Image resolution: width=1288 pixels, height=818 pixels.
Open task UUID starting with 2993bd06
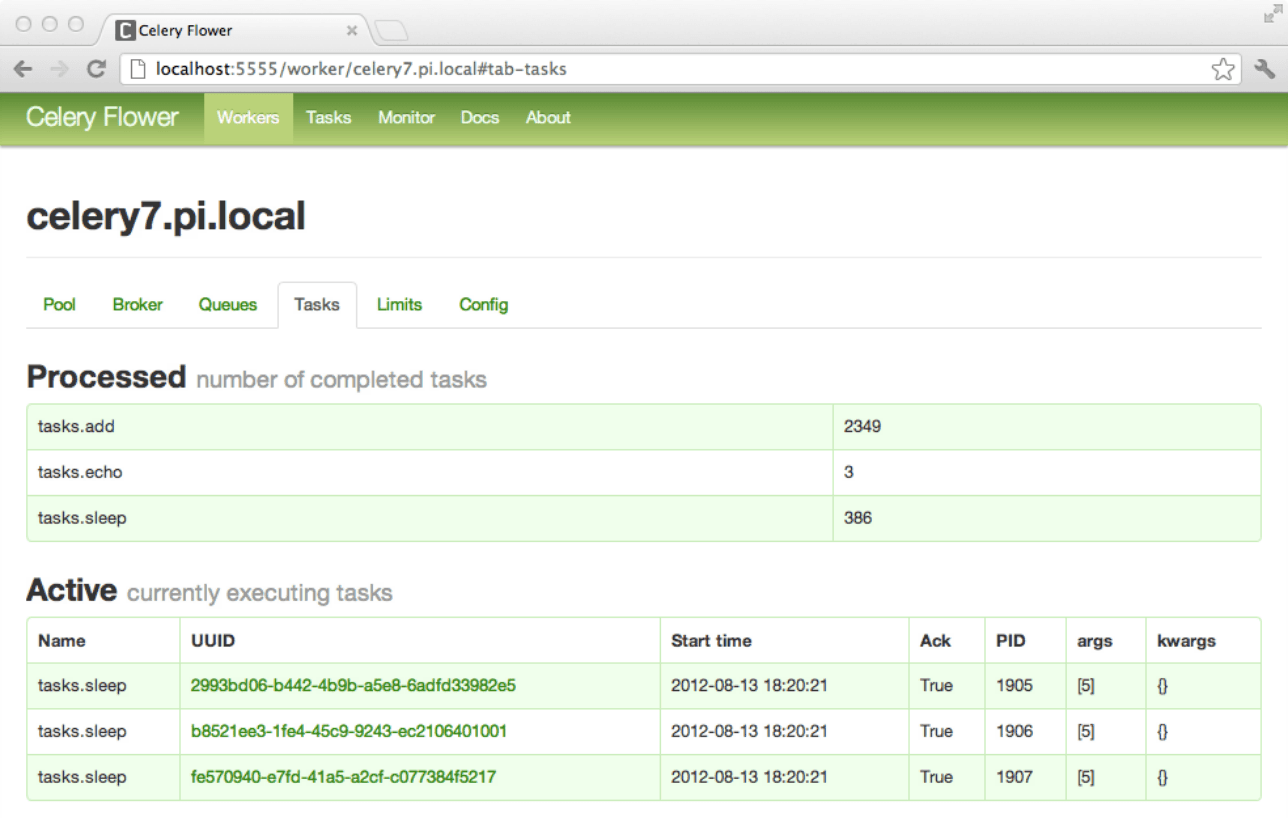pyautogui.click(x=353, y=686)
